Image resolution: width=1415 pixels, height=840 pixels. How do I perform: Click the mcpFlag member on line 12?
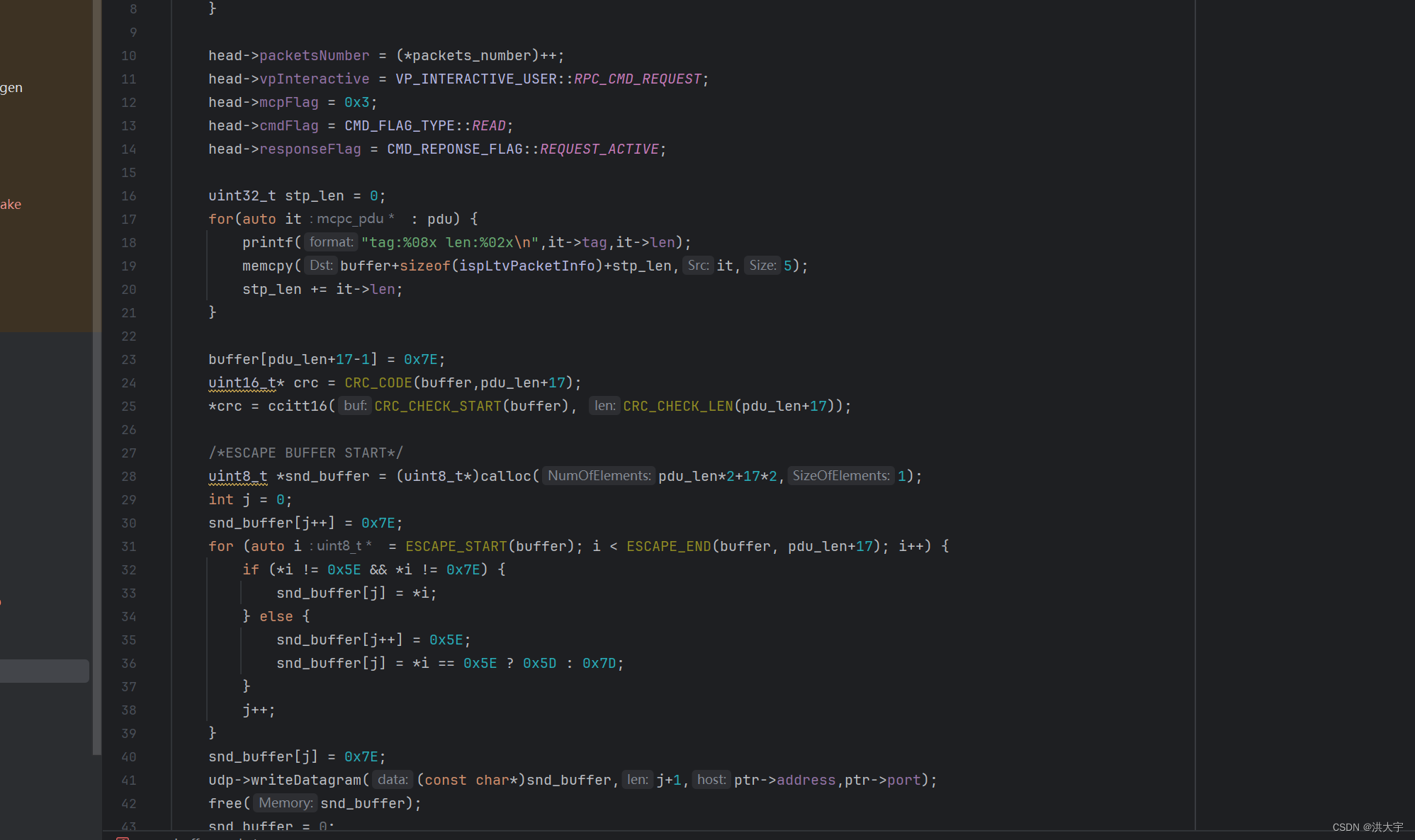pyautogui.click(x=289, y=103)
